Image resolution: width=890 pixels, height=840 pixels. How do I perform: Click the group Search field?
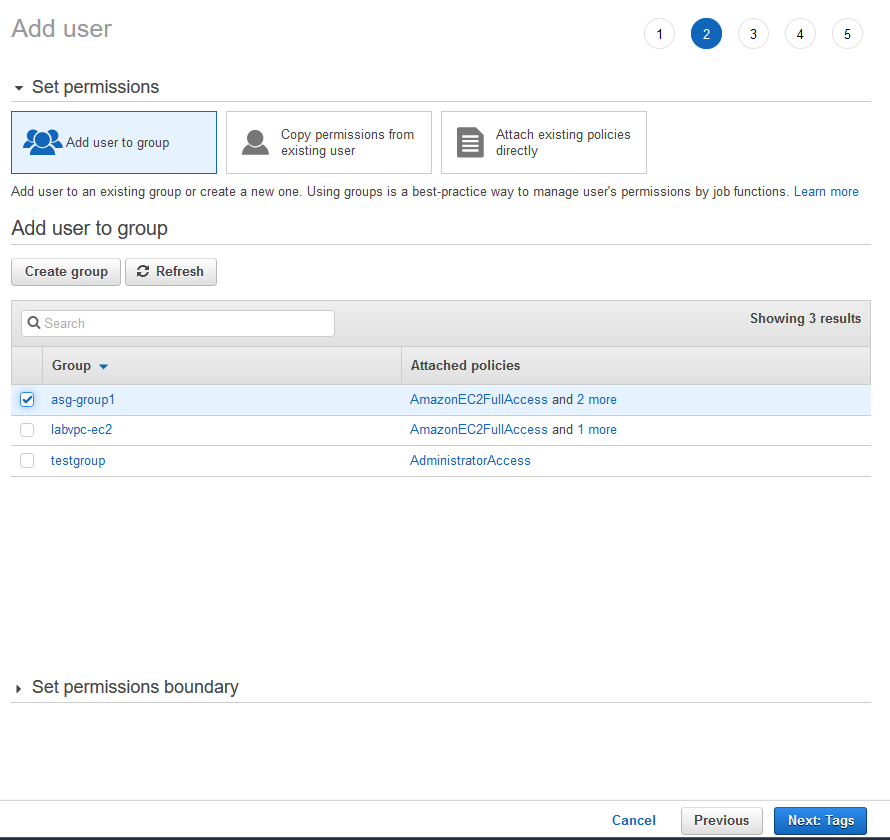[178, 323]
